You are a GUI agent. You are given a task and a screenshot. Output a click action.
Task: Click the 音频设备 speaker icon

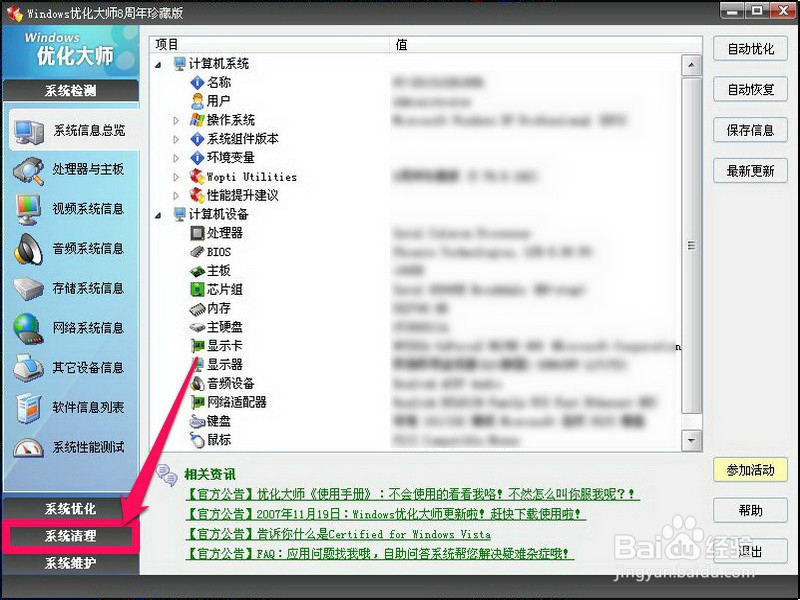(x=197, y=383)
